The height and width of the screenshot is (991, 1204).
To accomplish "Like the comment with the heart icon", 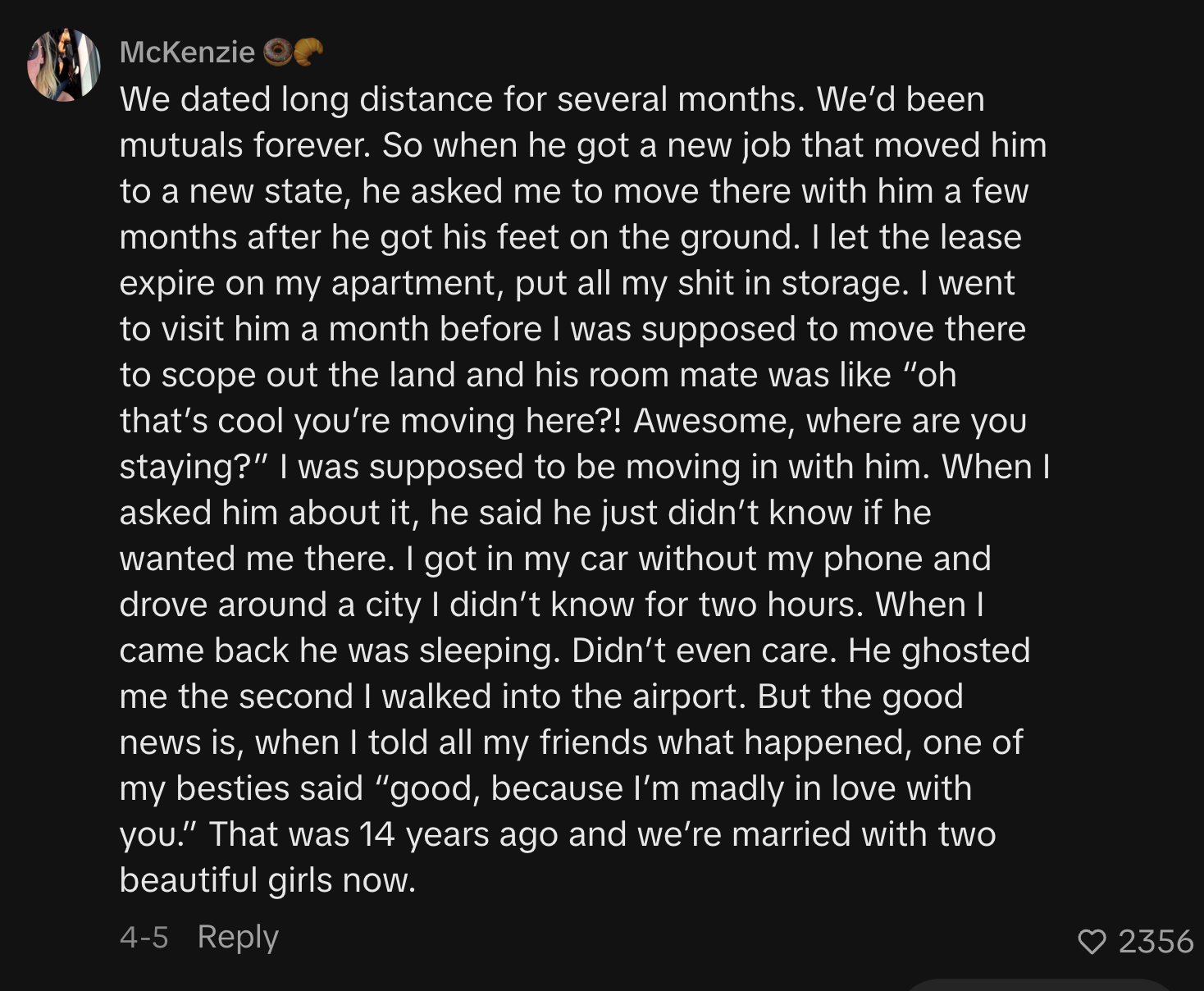I will coord(1092,941).
